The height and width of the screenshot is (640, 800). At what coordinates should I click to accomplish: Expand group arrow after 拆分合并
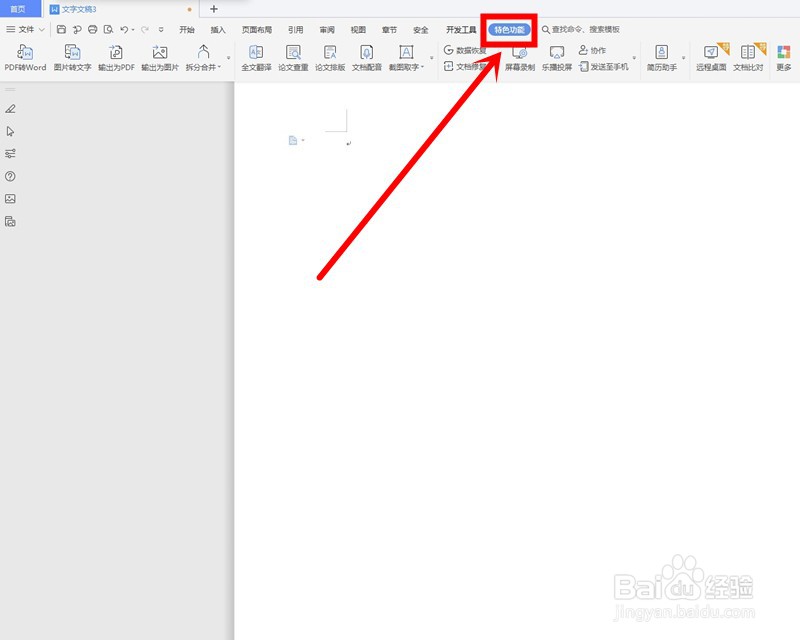229,58
